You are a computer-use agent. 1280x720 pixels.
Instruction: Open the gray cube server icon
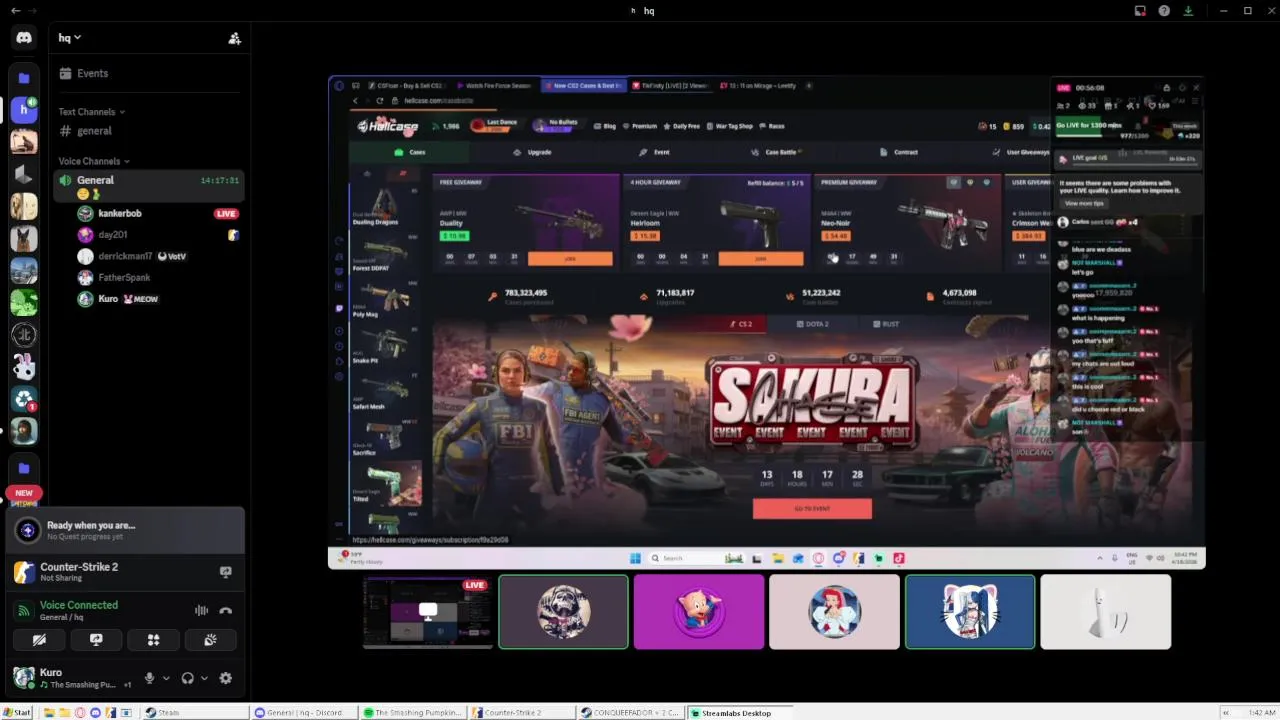[24, 174]
